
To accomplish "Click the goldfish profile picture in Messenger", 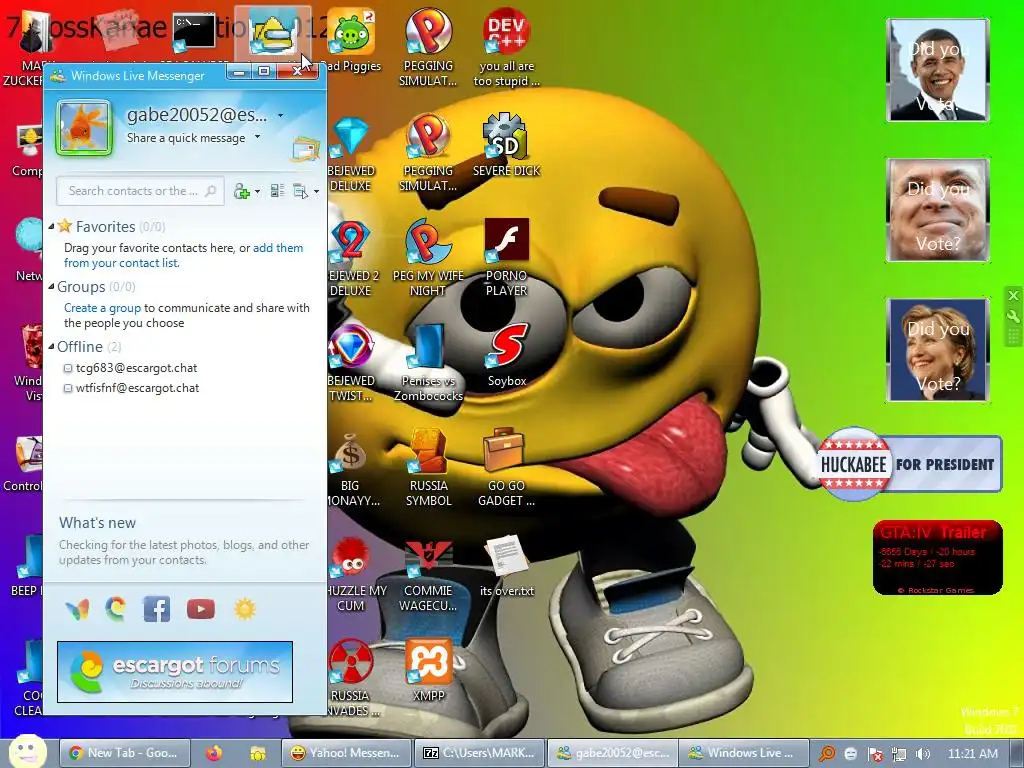I will pyautogui.click(x=84, y=127).
